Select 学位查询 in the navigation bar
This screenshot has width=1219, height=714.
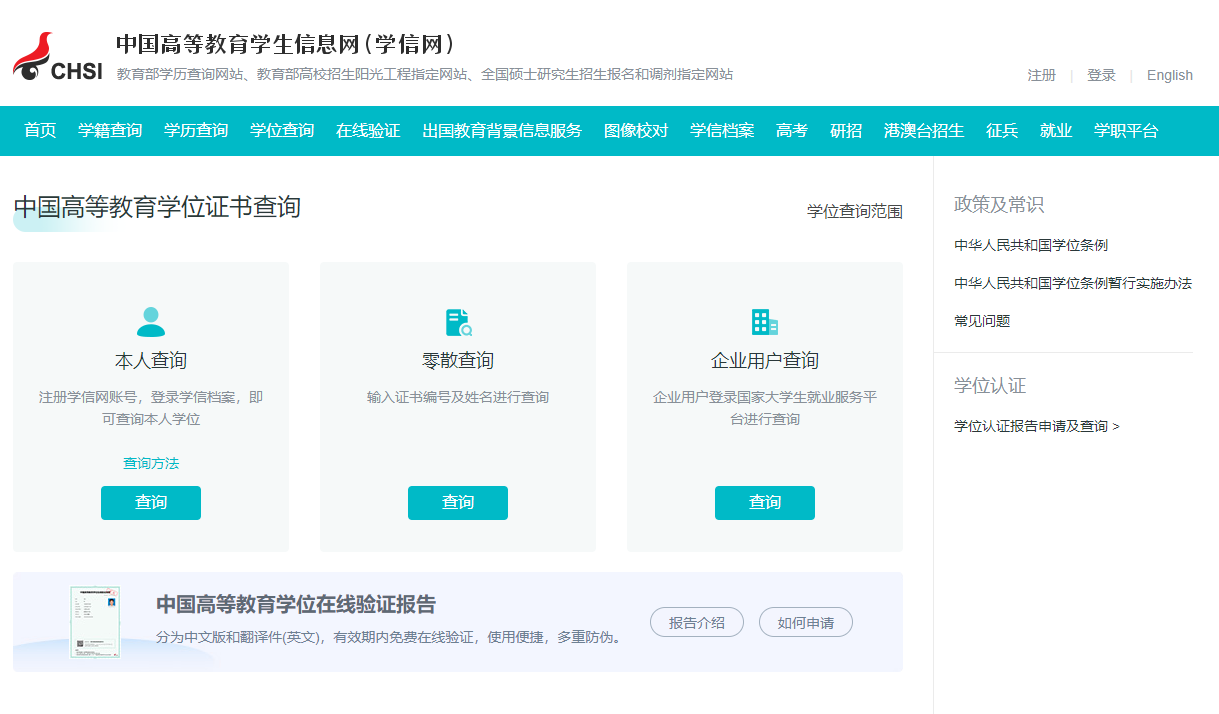282,131
